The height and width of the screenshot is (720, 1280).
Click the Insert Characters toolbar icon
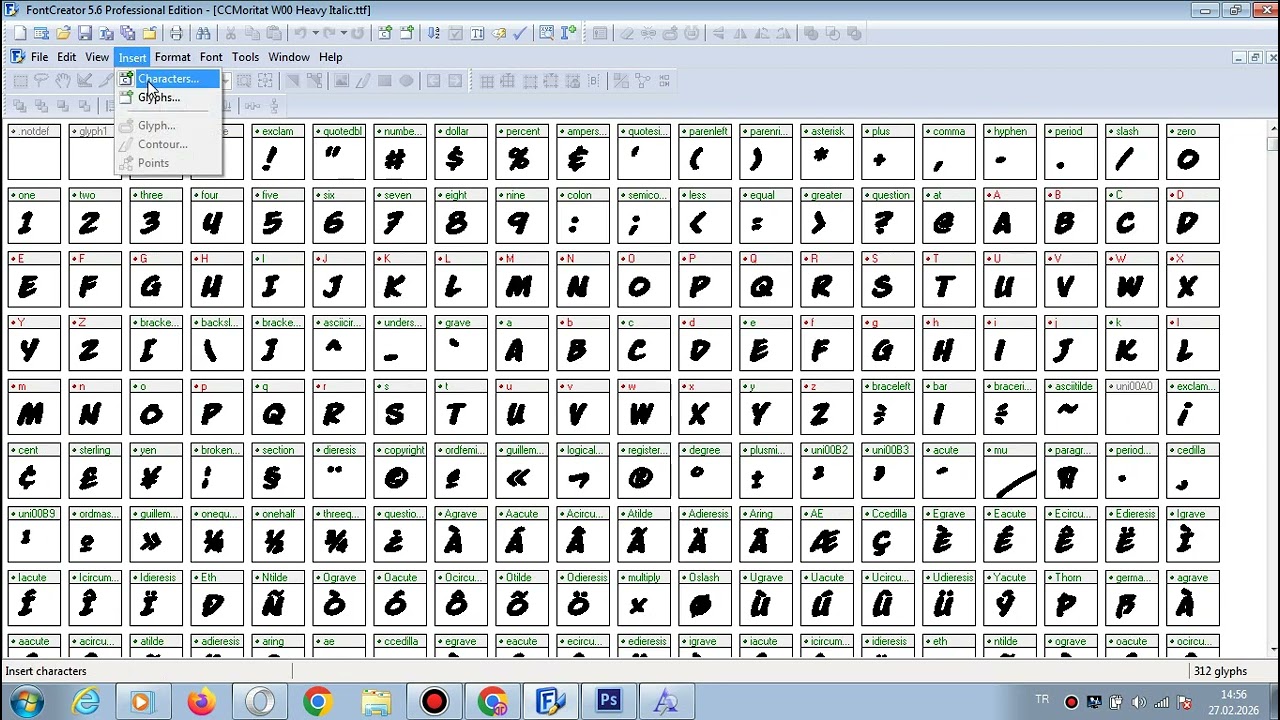385,33
